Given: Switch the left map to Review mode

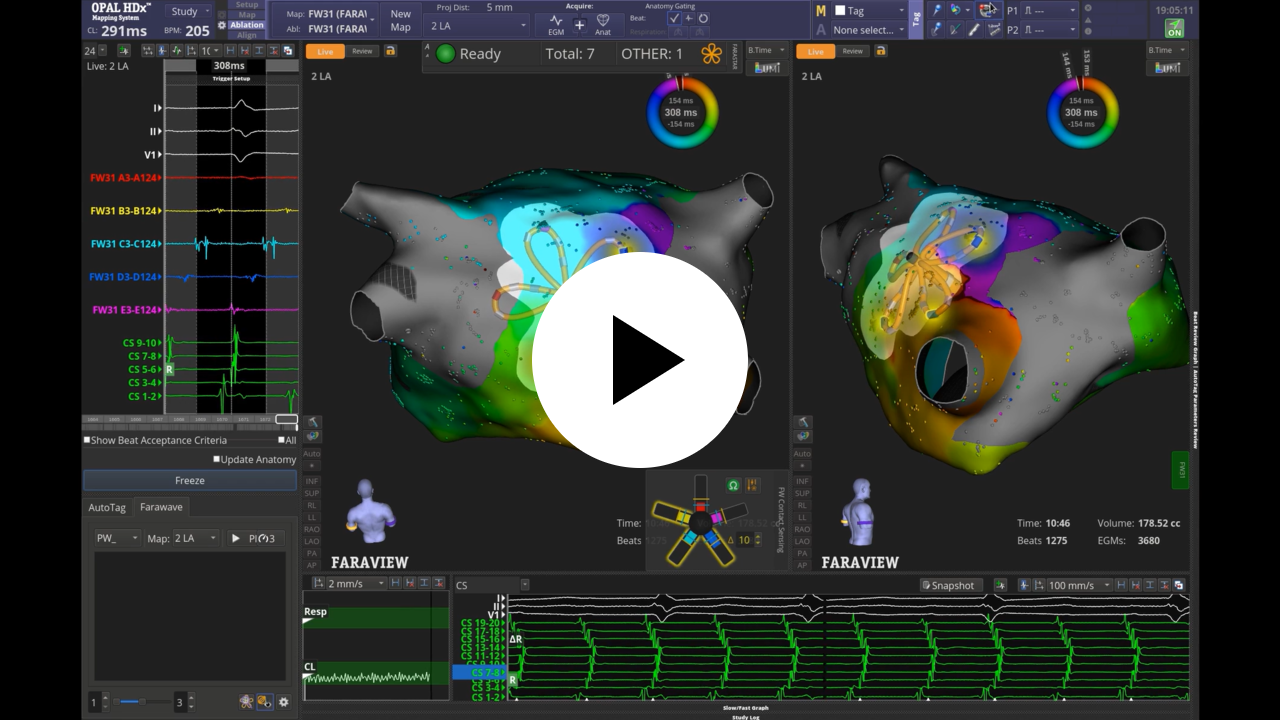Looking at the screenshot, I should pyautogui.click(x=362, y=51).
